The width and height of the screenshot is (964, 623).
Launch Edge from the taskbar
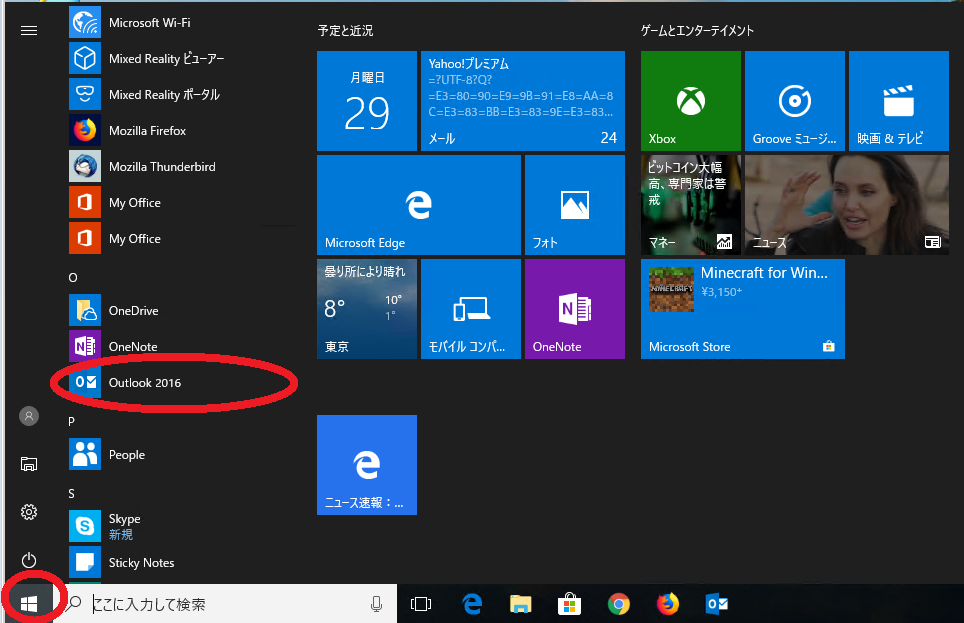pos(472,604)
